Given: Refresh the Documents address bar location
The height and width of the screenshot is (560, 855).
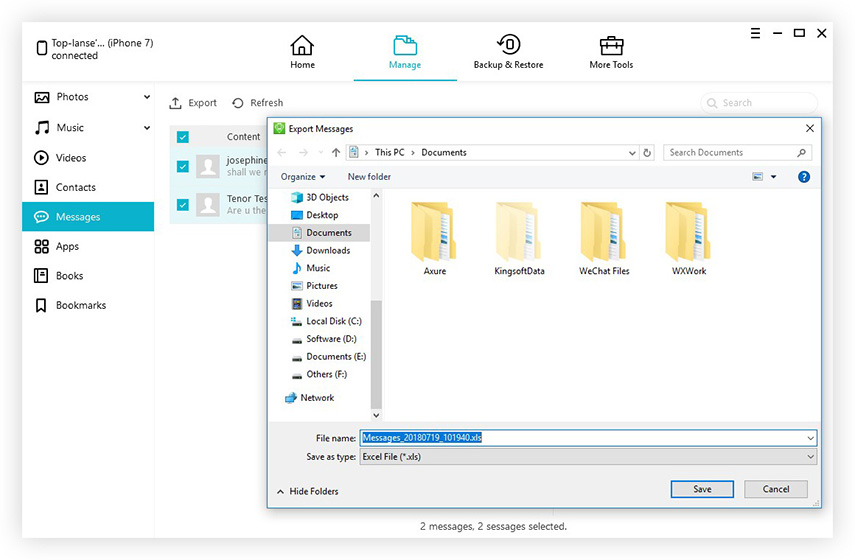Looking at the screenshot, I should pos(648,153).
